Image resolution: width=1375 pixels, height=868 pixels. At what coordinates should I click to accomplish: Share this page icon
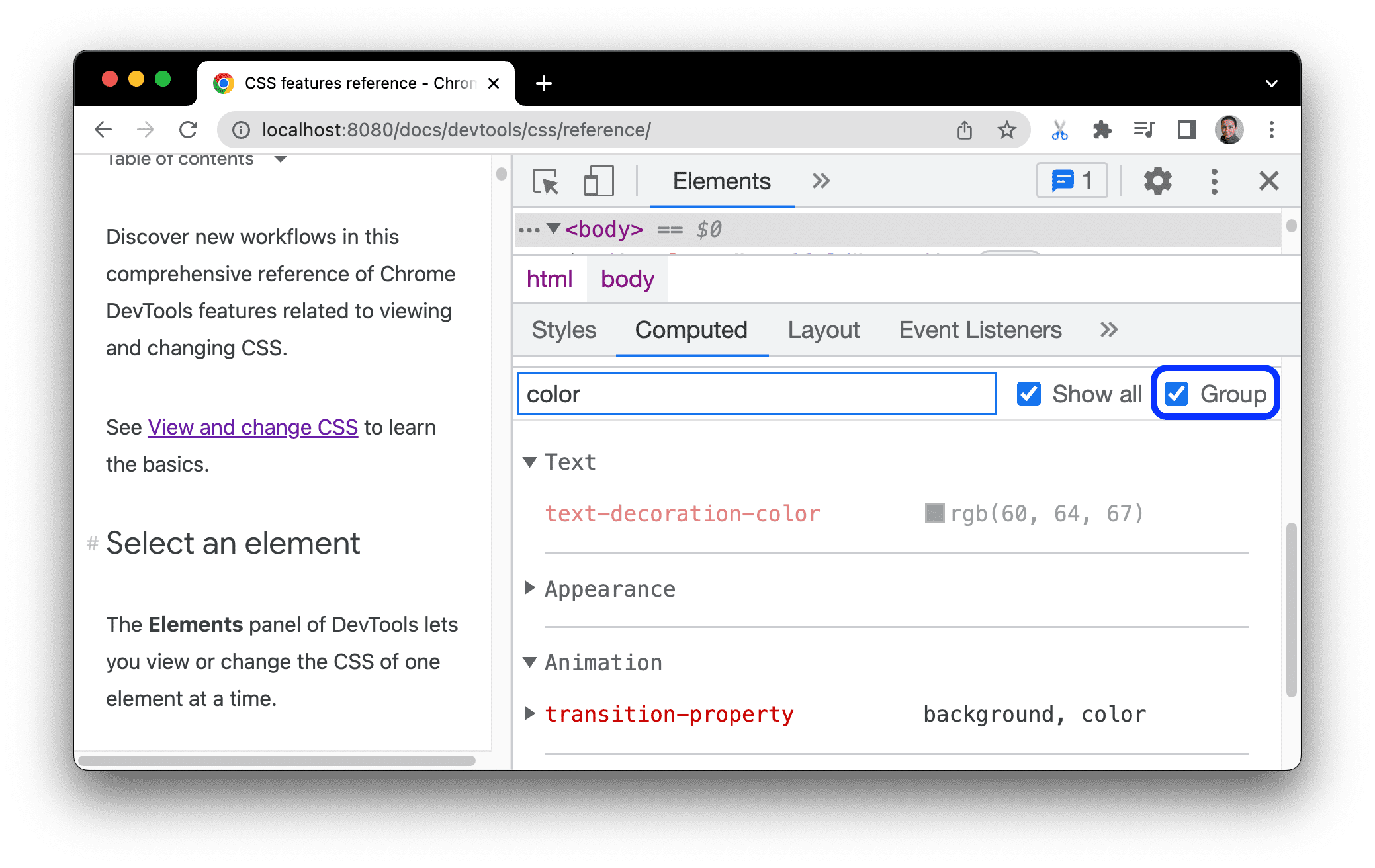(x=965, y=130)
